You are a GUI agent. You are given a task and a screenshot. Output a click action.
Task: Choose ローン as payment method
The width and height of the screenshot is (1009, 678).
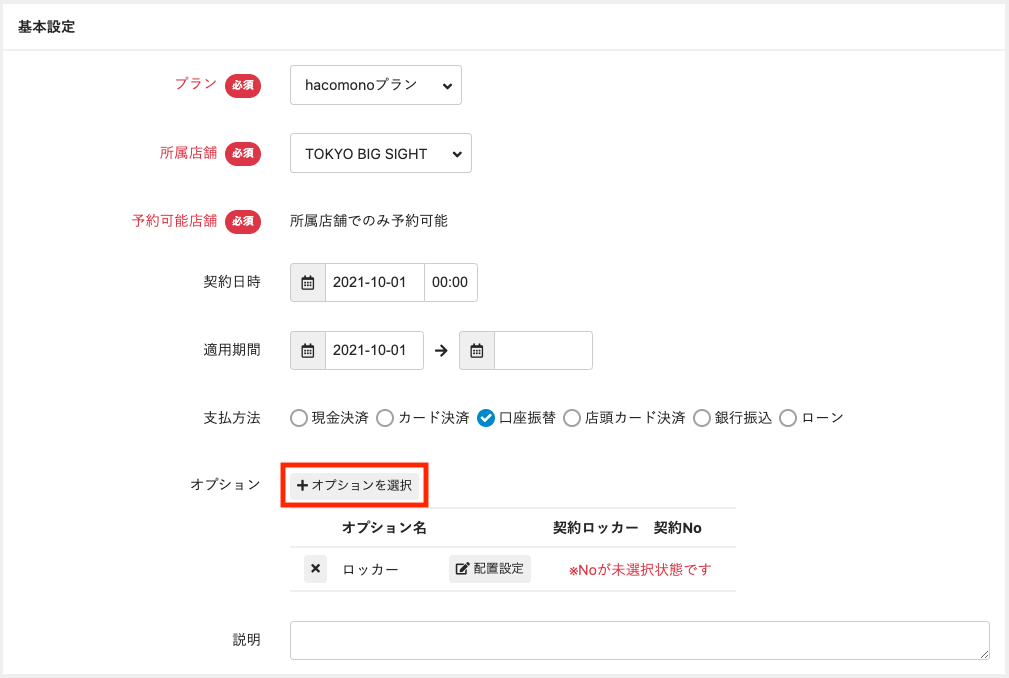[x=788, y=418]
